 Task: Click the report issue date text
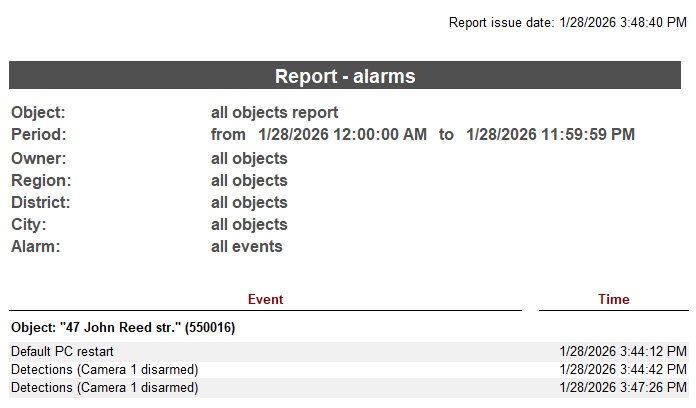(567, 22)
